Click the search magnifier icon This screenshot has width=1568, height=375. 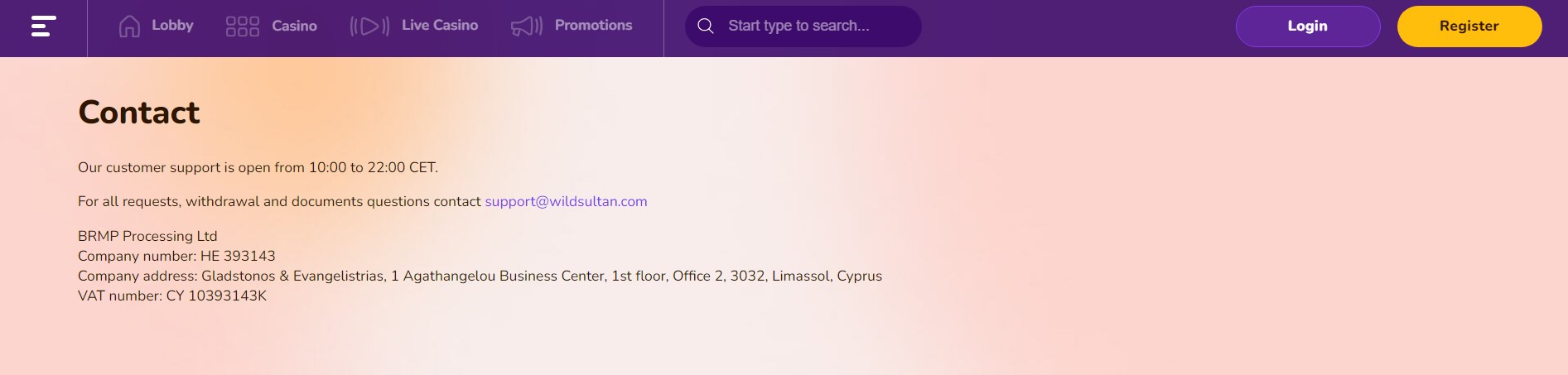coord(706,26)
